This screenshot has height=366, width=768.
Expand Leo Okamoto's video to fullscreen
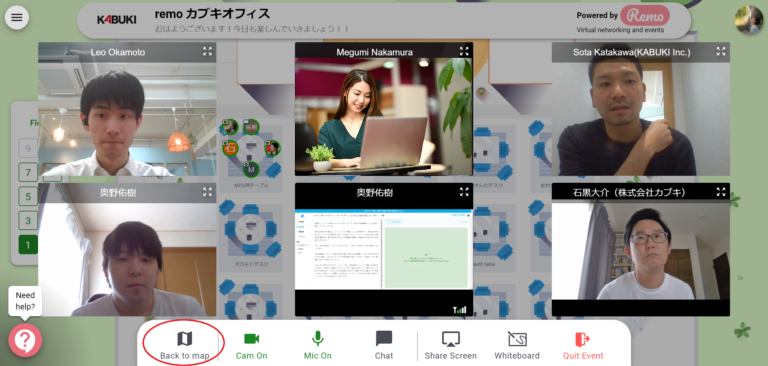coord(208,51)
